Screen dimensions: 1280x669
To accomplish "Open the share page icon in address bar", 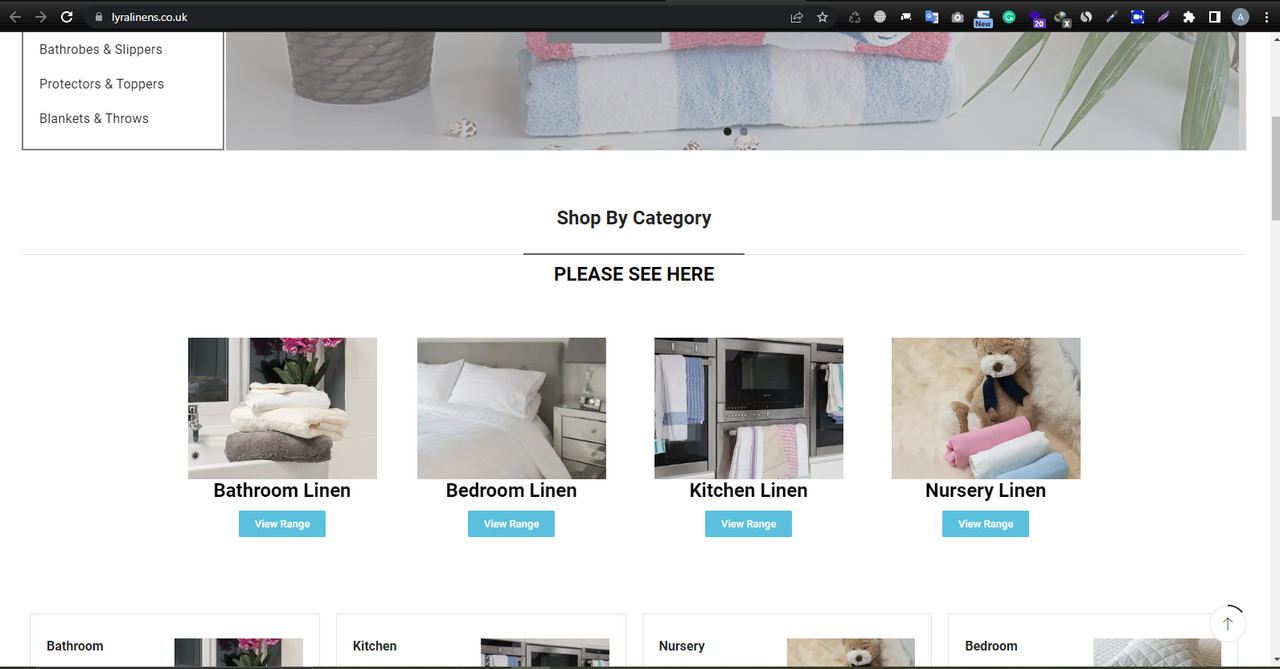I will click(796, 17).
